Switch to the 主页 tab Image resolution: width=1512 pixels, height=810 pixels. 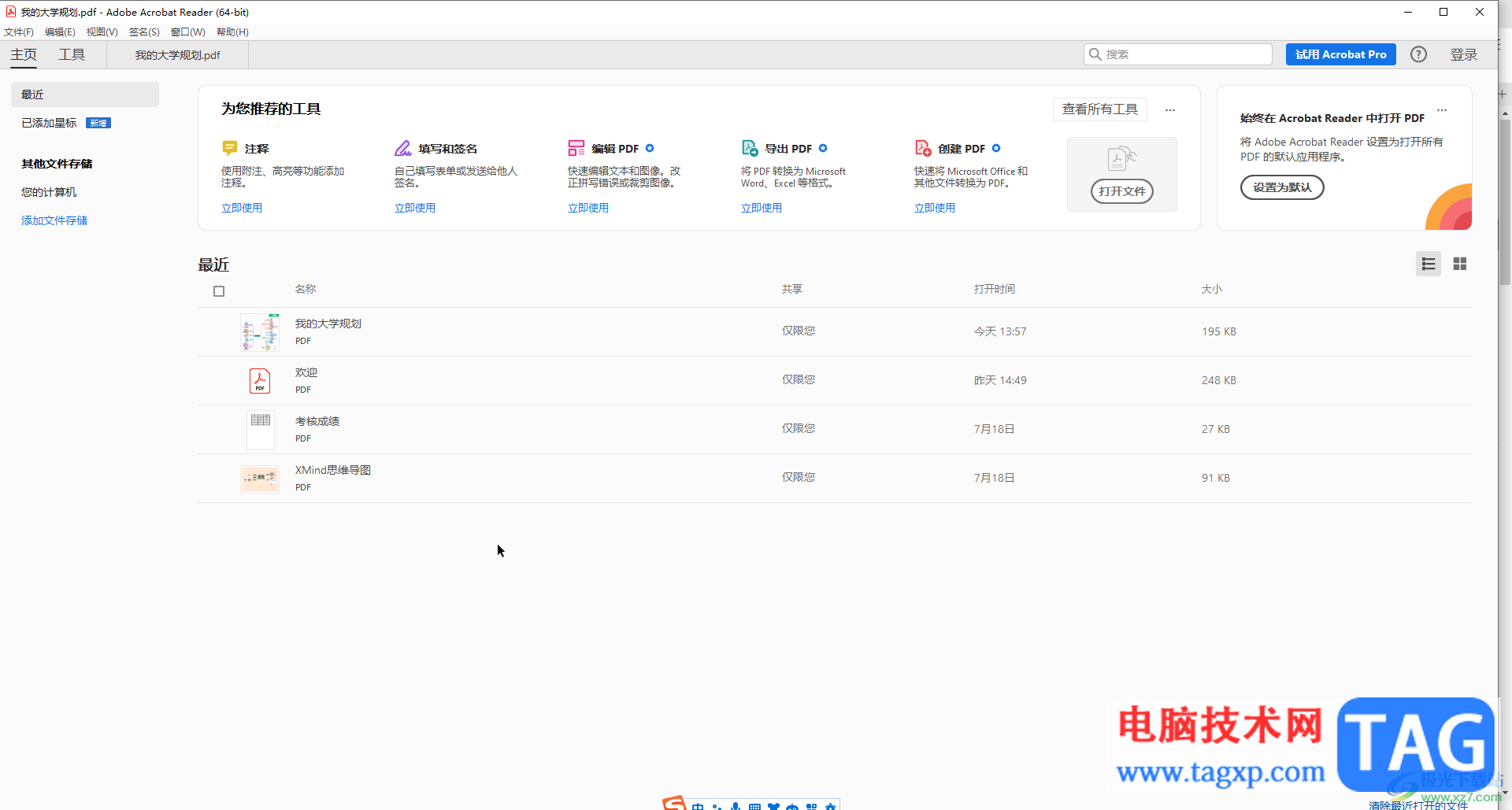(24, 54)
